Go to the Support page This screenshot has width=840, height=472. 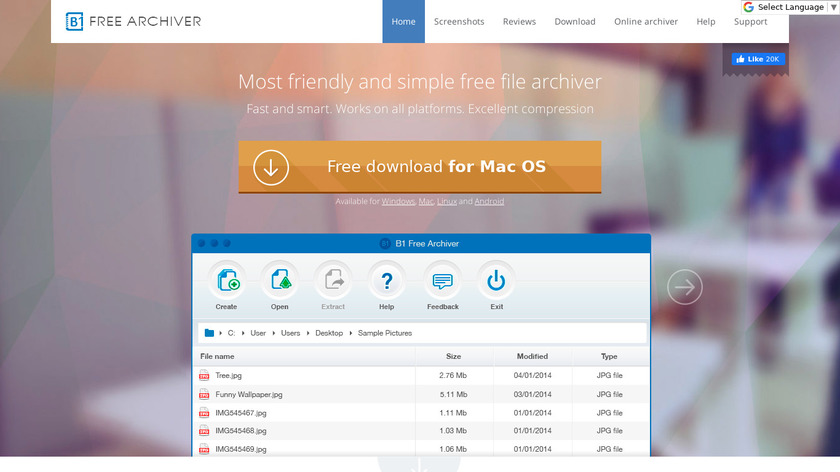pos(750,21)
